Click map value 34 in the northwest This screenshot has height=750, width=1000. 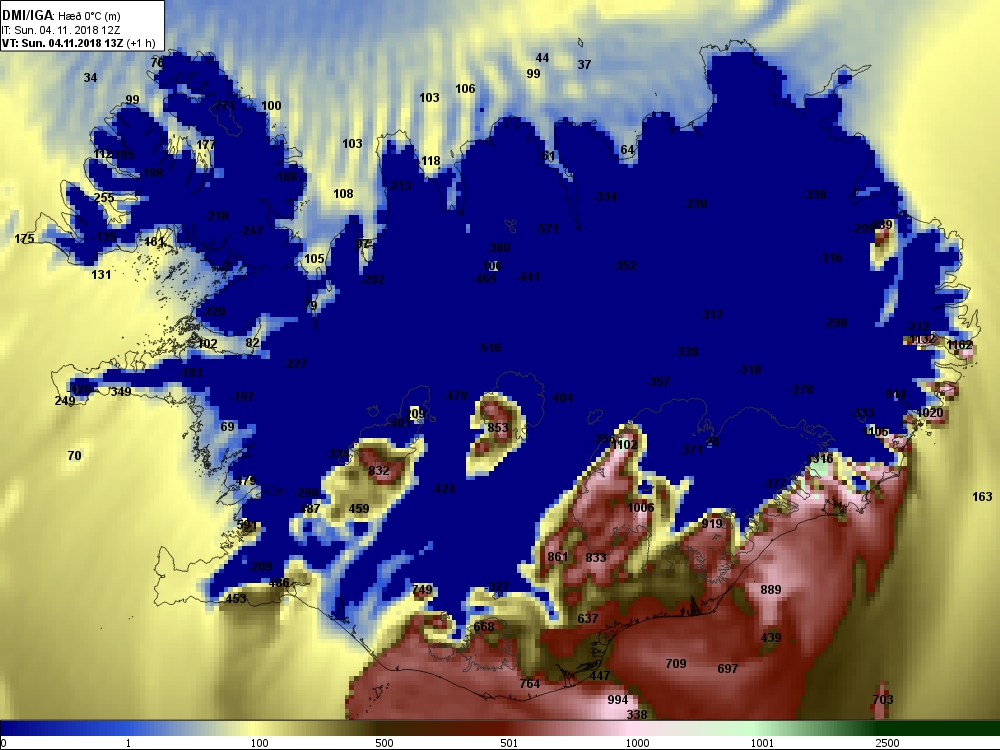coord(91,78)
